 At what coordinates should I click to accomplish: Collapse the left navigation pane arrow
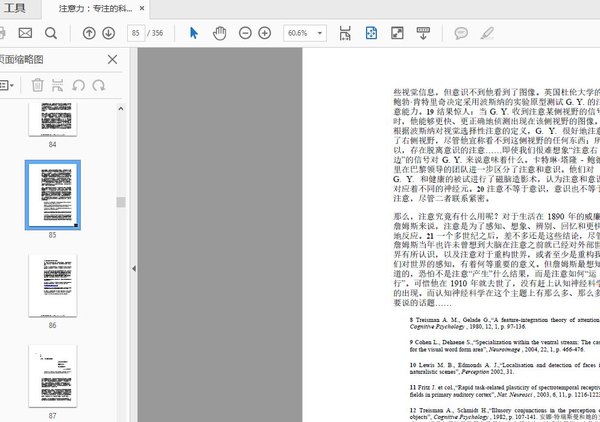click(134, 269)
